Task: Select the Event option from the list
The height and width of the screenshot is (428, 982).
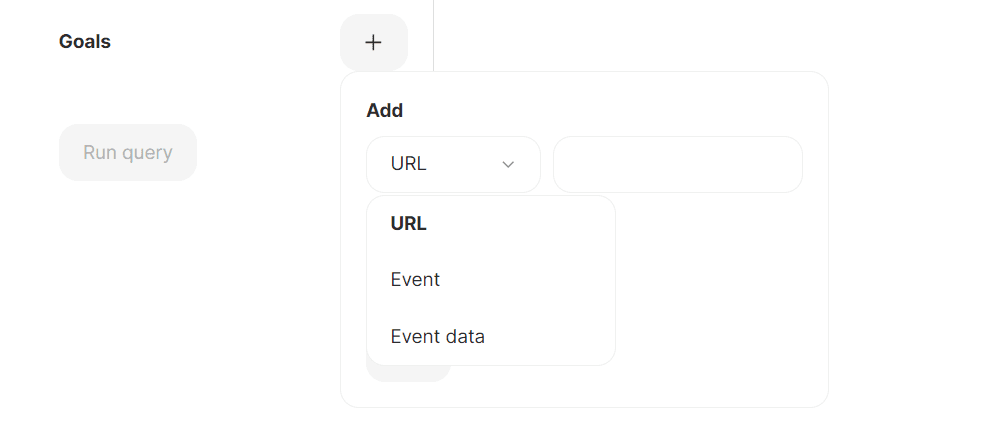Action: click(x=415, y=280)
